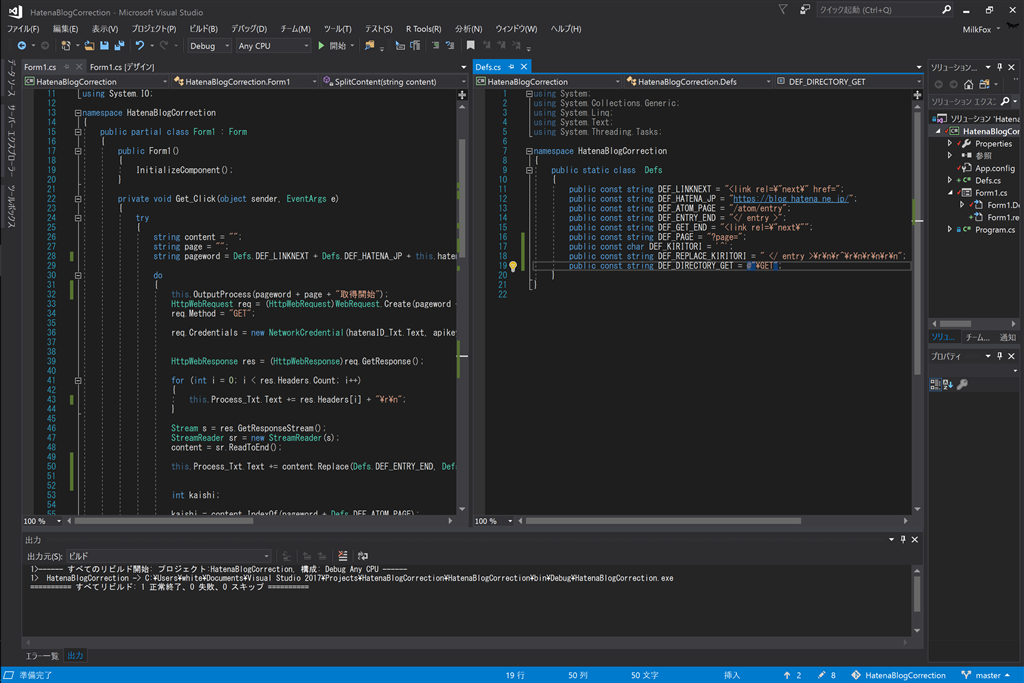Click the Home icon in Solution Explorer

click(968, 84)
